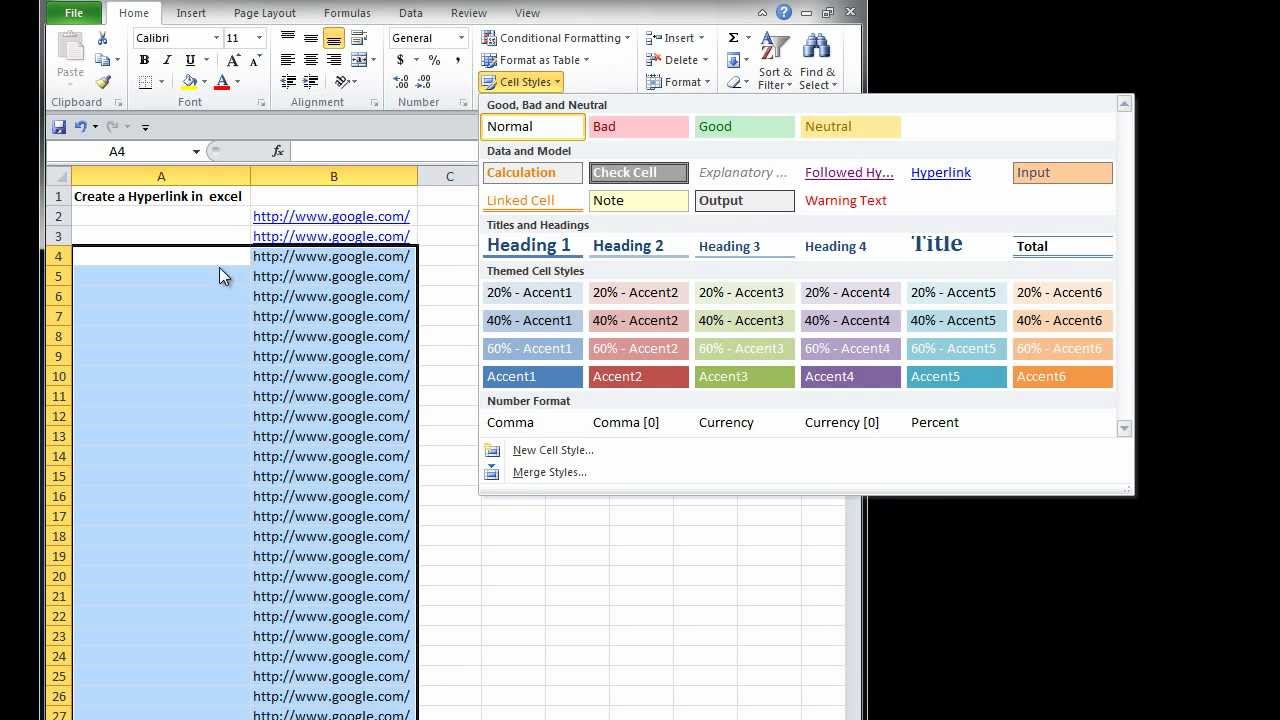Click the Orientation text-angle icon
The width and height of the screenshot is (1280, 720).
343,82
